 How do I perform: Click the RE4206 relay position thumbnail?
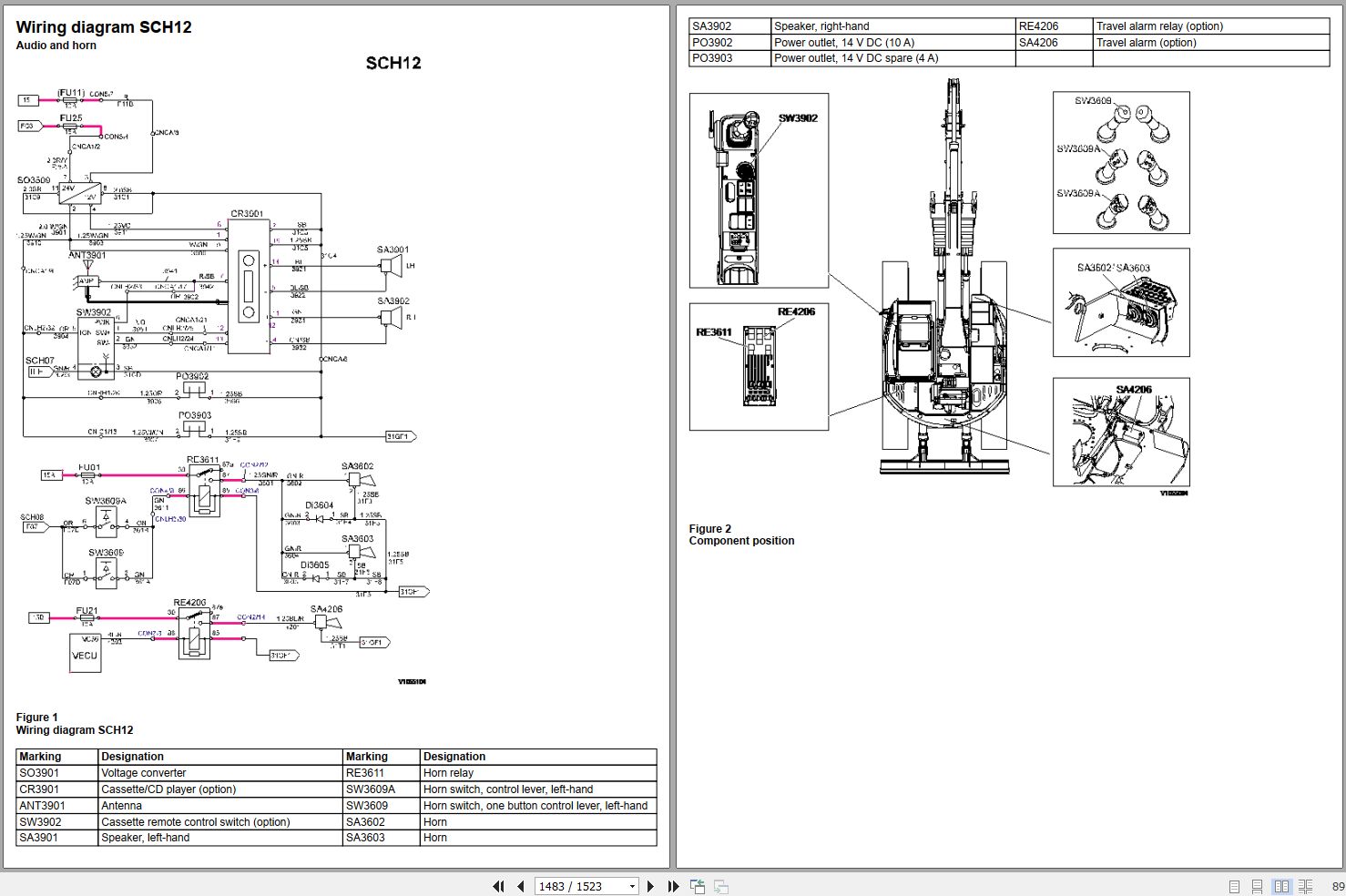coord(759,366)
